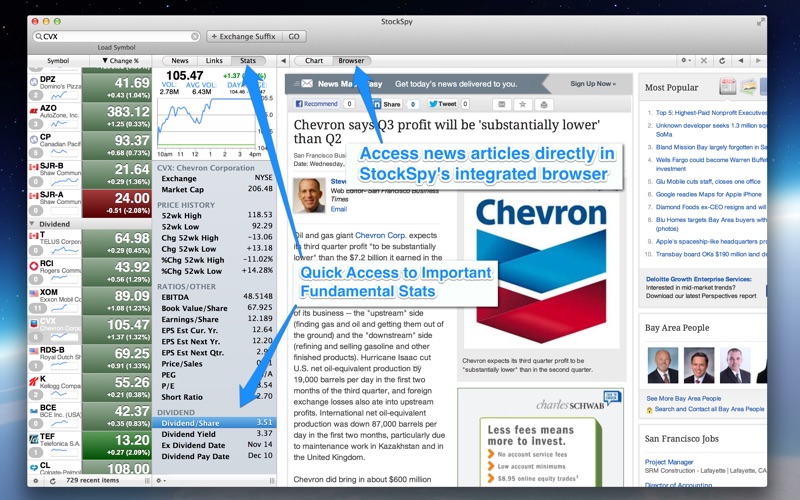Refresh the watchlist quotes
This screenshot has width=800, height=500.
52,481
